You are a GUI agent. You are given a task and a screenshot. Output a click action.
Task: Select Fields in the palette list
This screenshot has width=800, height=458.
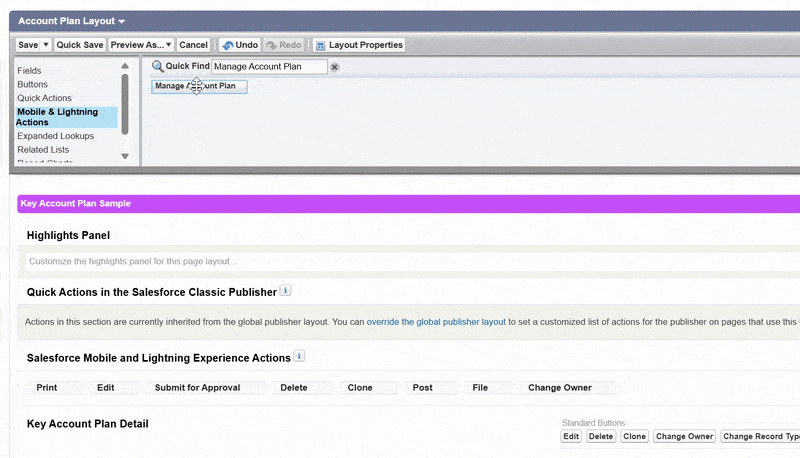tap(29, 71)
